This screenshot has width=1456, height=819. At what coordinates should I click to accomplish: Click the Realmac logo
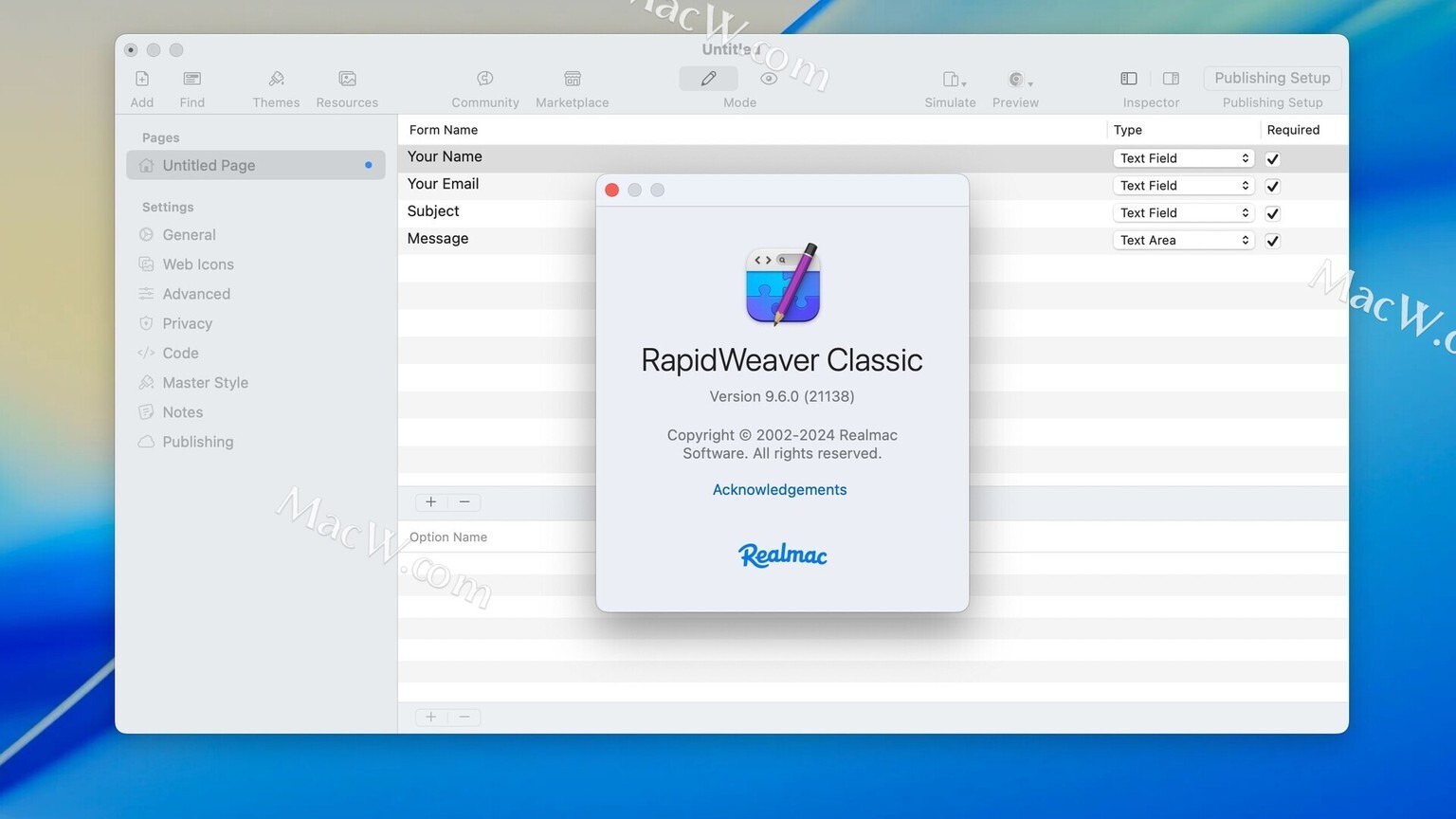coord(783,555)
